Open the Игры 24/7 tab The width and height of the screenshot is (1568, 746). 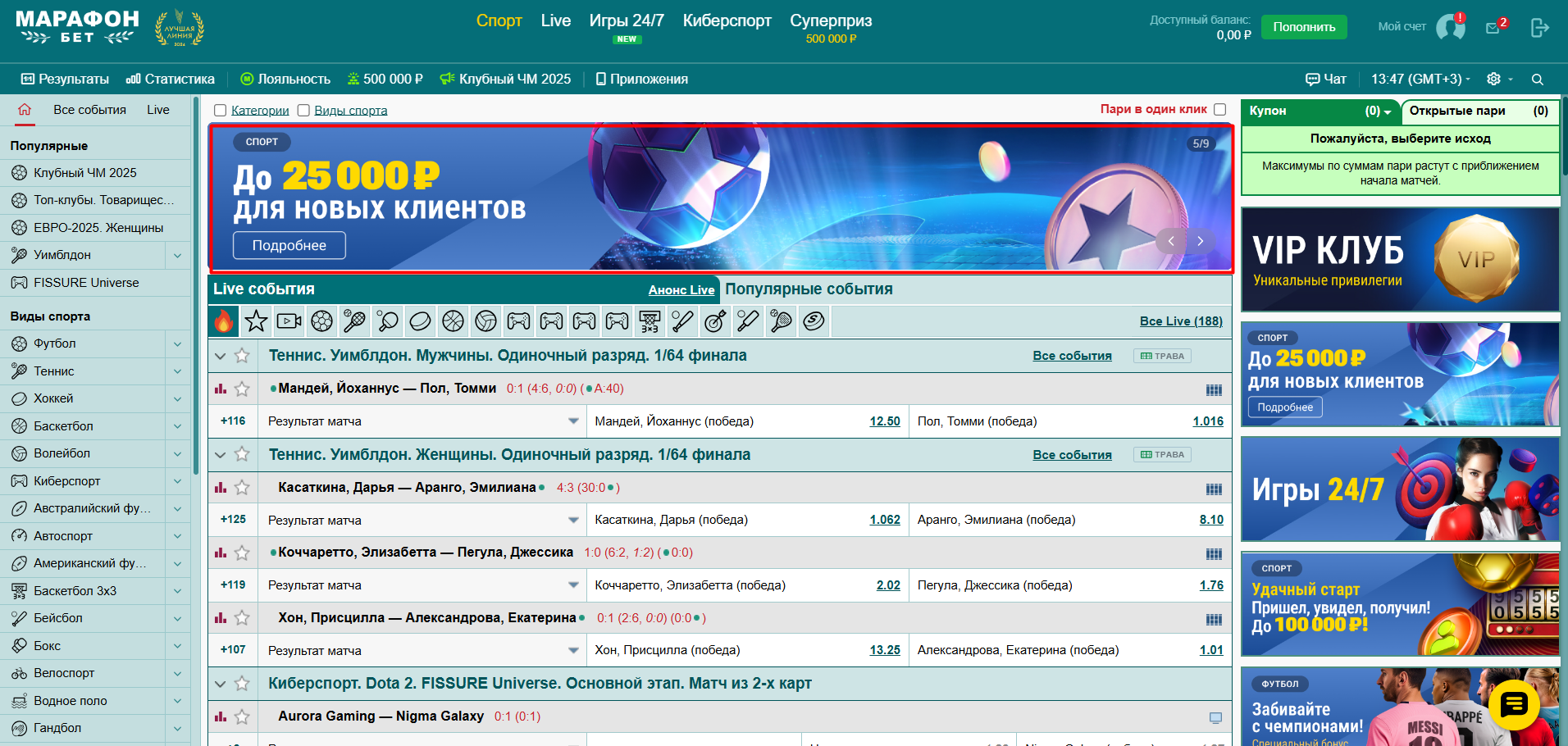point(627,20)
